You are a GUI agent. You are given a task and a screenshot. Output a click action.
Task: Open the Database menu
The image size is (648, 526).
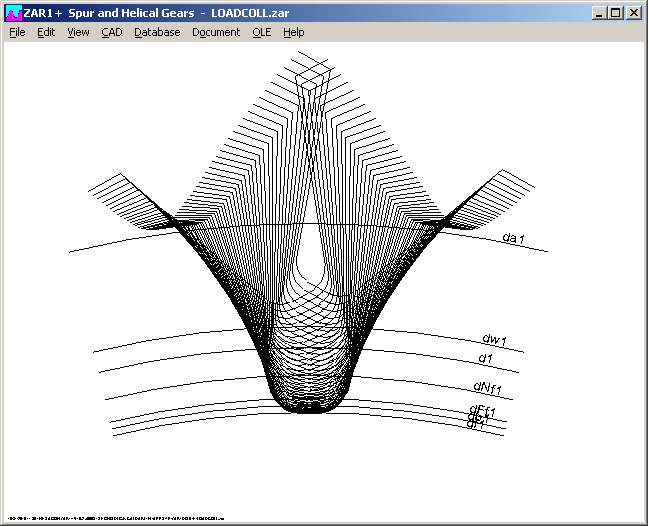point(157,32)
